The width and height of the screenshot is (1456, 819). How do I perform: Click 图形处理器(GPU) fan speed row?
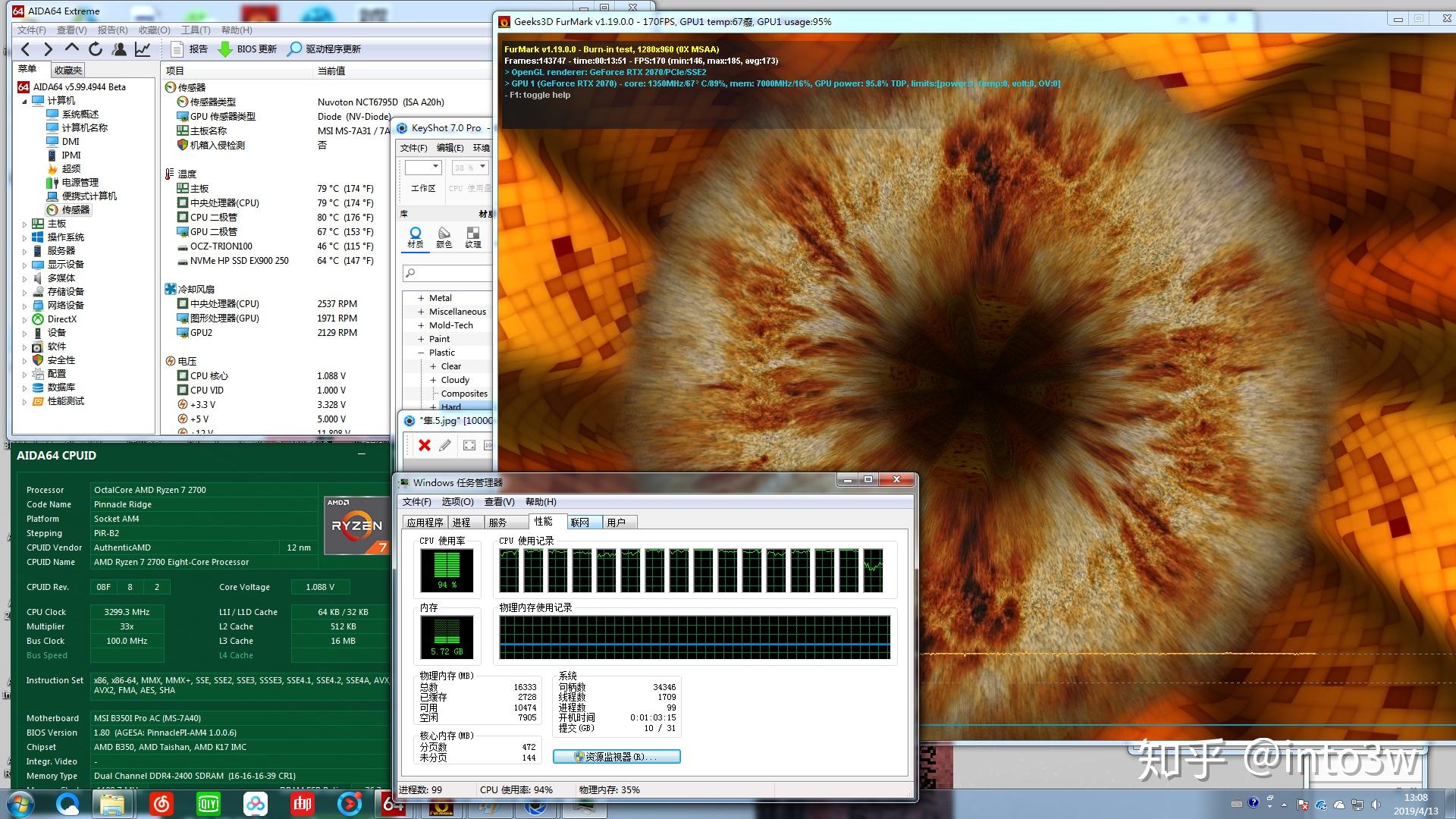[277, 318]
